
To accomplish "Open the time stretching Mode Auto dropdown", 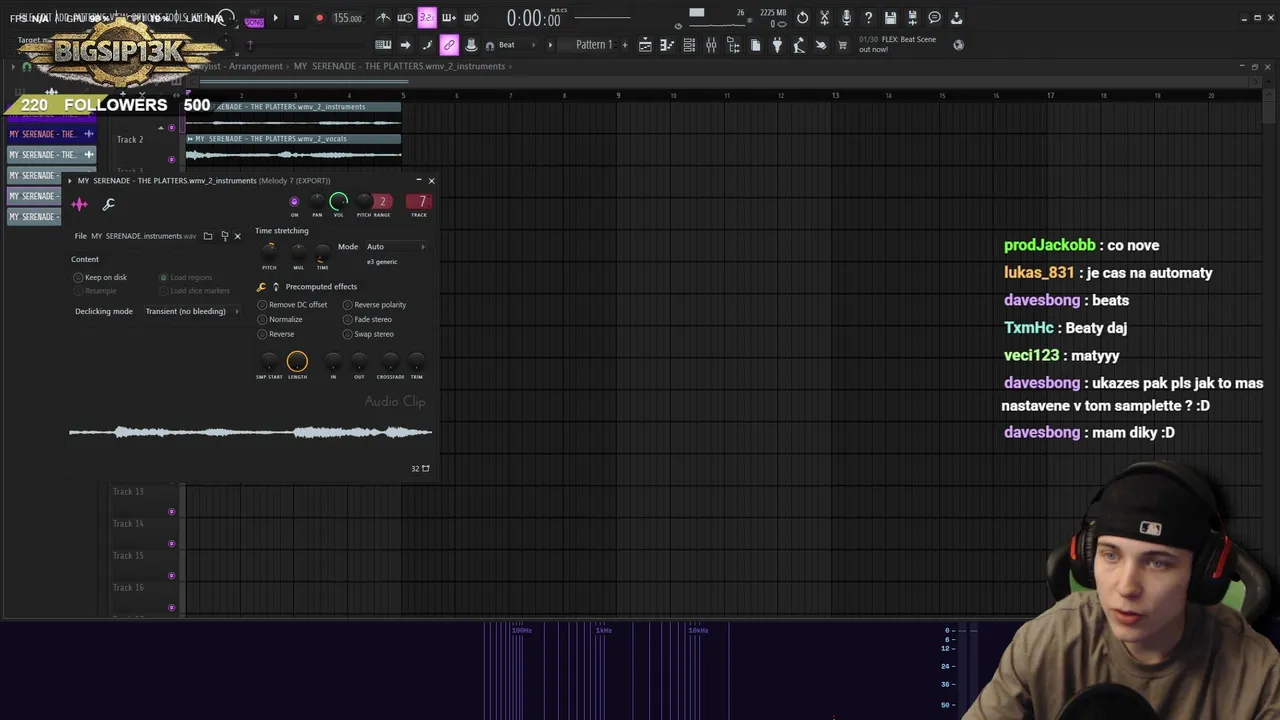I will (x=396, y=247).
